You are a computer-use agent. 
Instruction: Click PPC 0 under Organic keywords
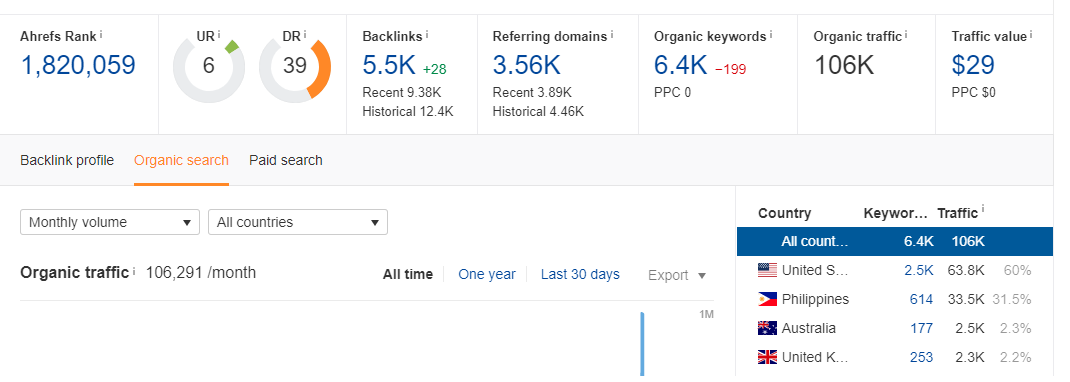click(x=672, y=92)
